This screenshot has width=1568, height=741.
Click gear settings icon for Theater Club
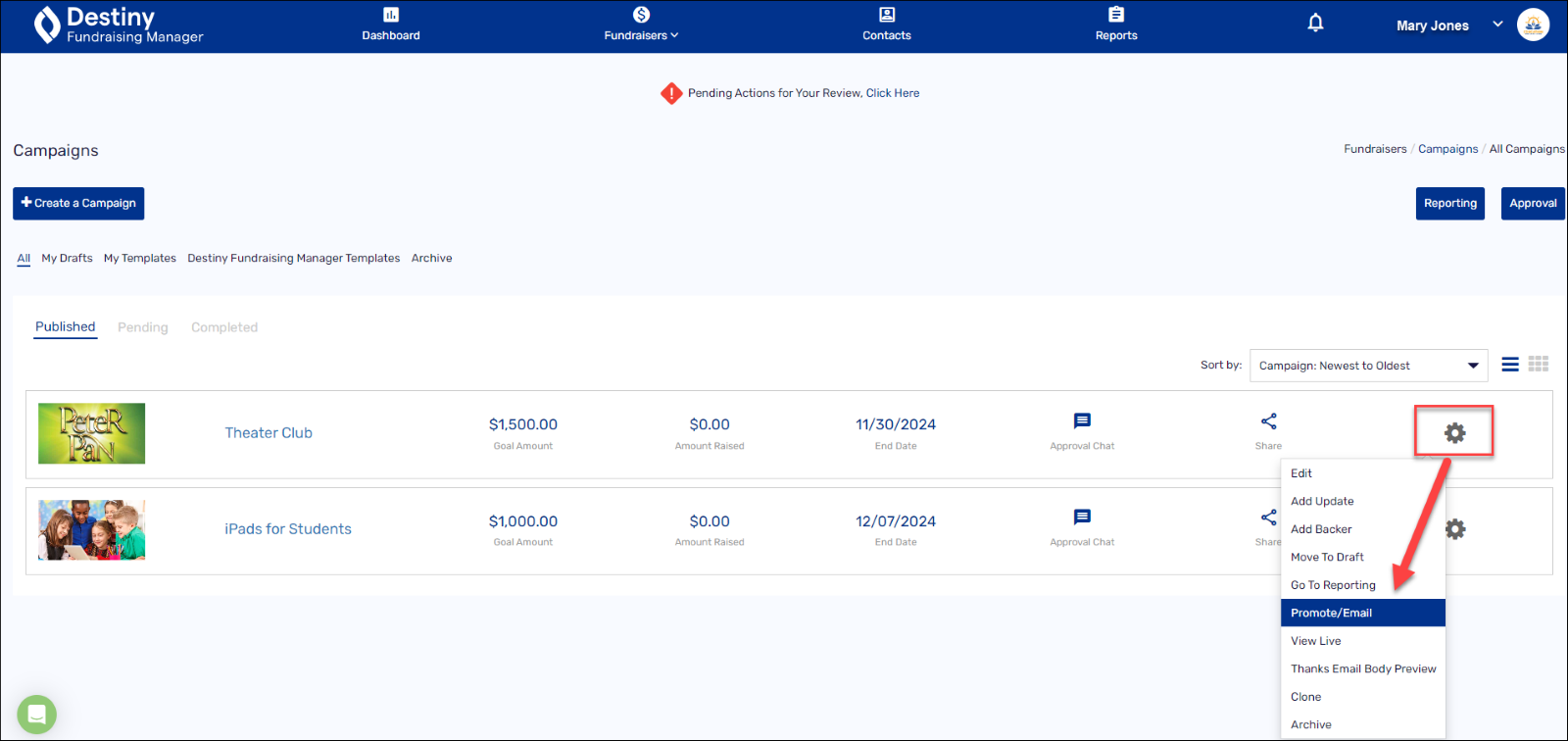(x=1454, y=432)
